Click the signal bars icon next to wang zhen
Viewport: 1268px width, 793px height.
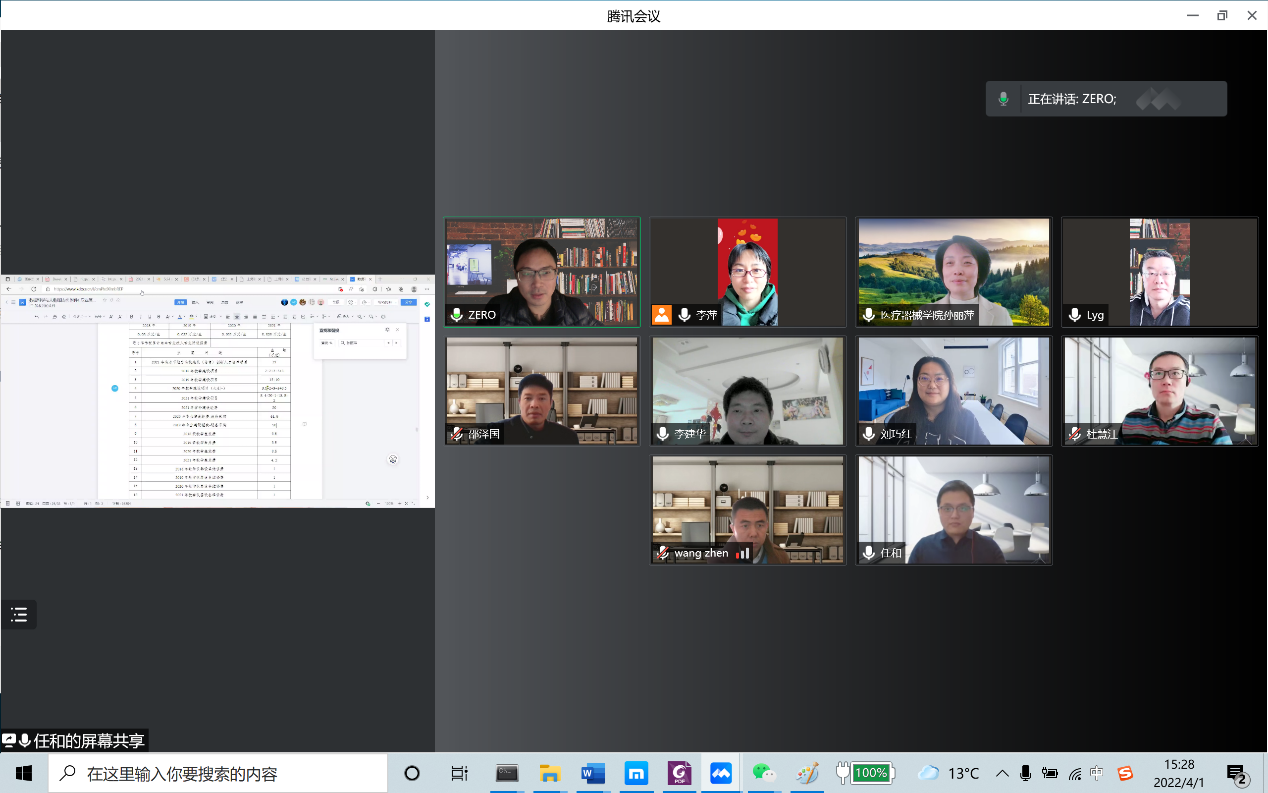743,553
